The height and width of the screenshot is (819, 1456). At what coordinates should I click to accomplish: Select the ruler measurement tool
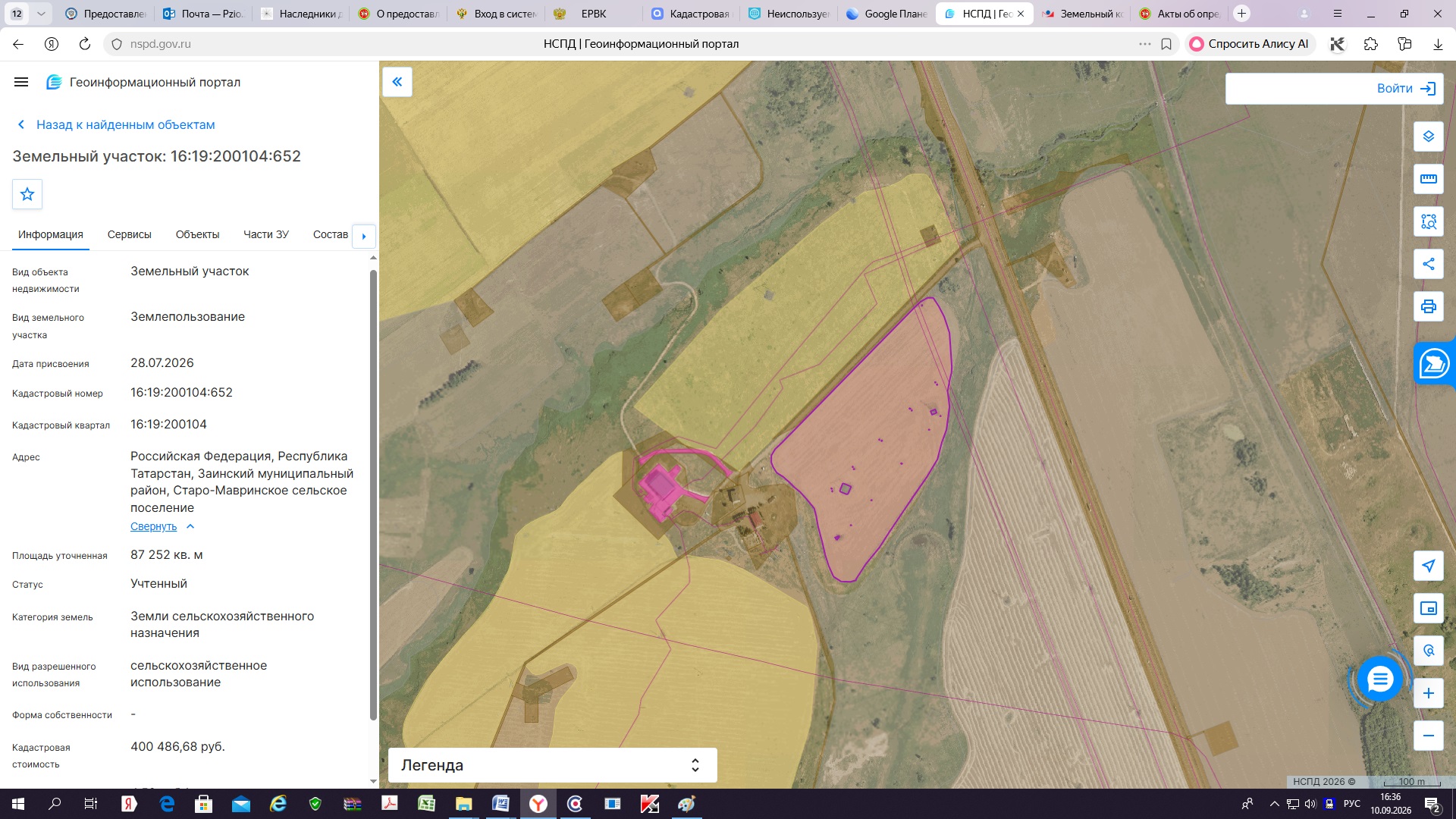(1428, 179)
